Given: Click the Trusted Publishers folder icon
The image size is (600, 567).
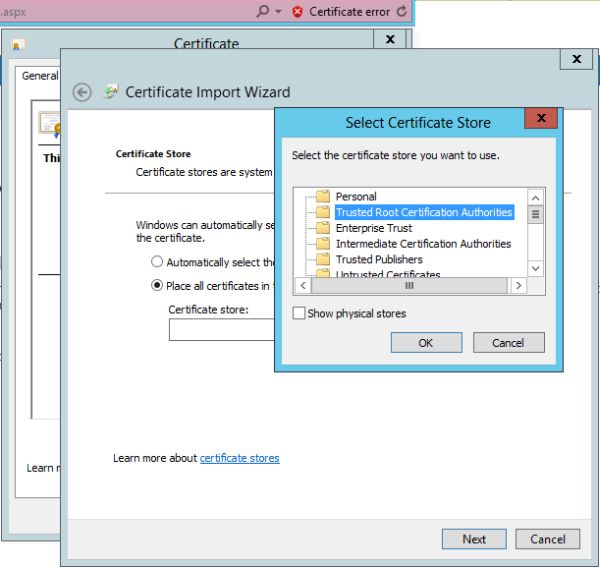Looking at the screenshot, I should [x=322, y=260].
